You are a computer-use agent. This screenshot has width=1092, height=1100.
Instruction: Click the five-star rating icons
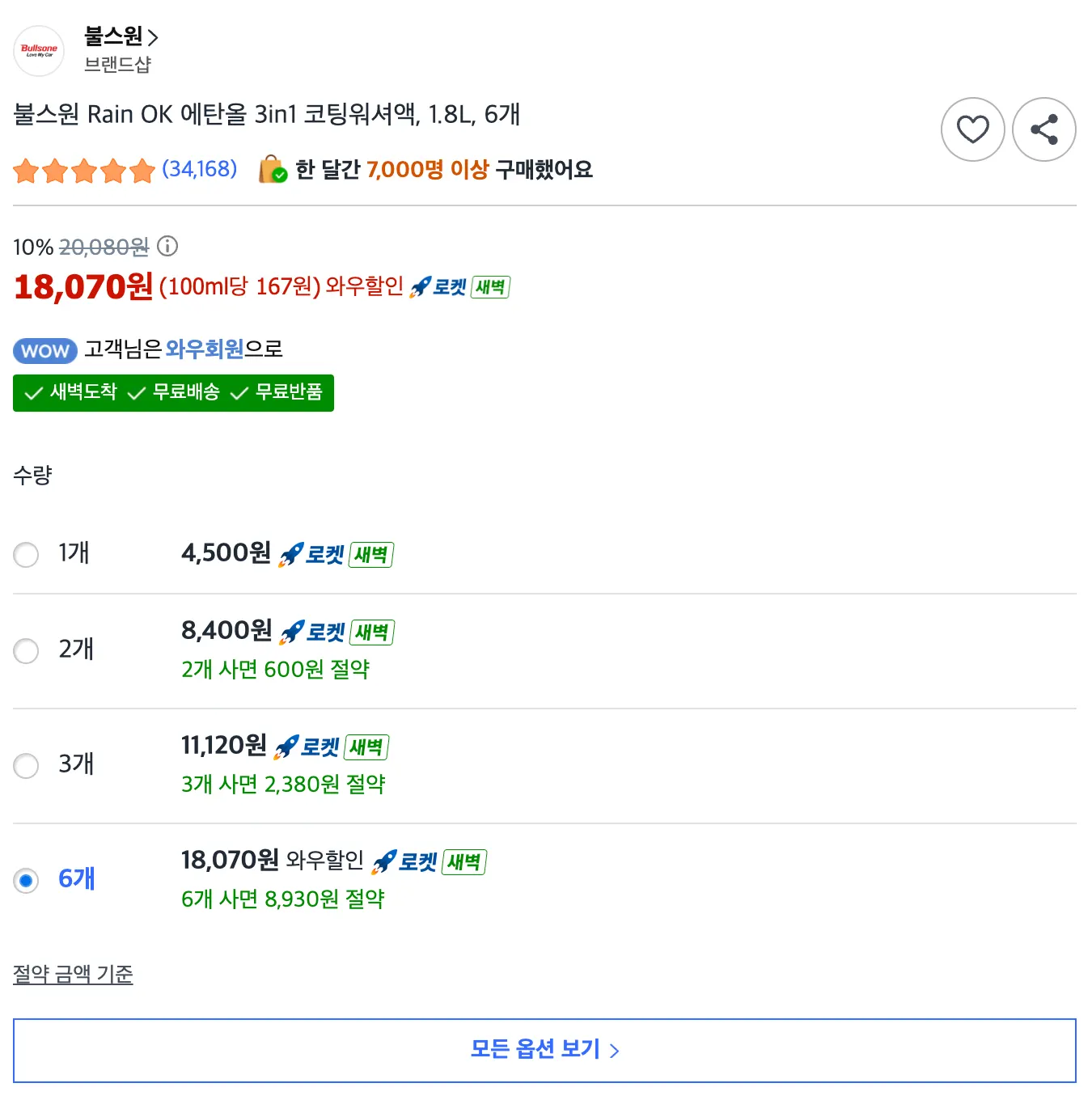(84, 171)
